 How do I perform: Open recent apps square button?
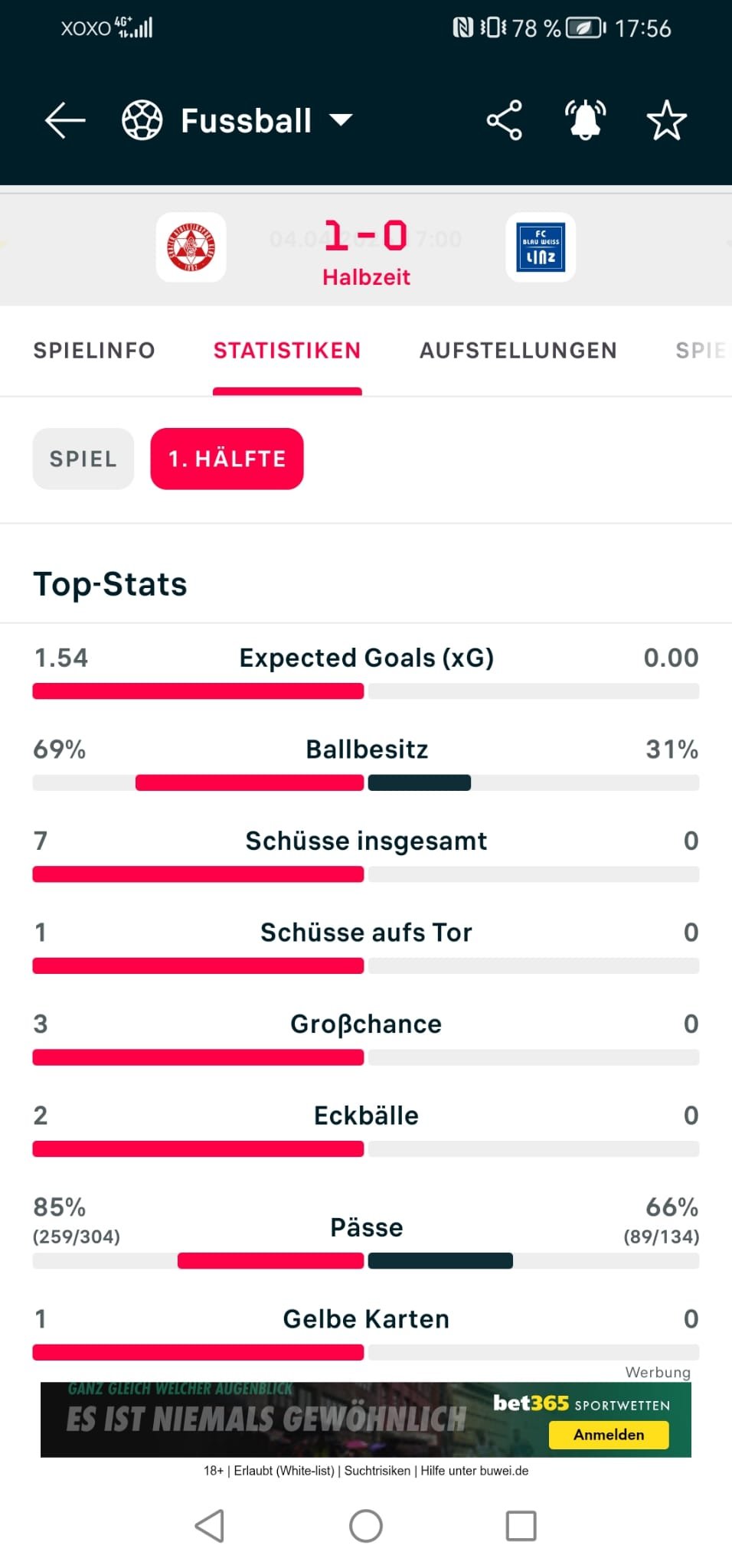(x=521, y=1526)
